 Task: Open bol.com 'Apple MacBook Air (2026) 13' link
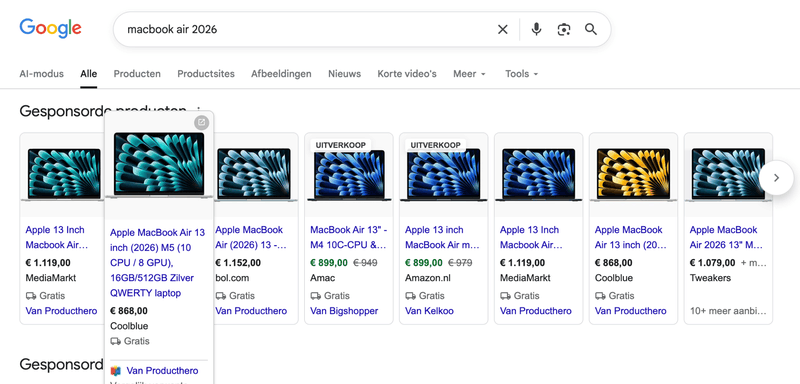[x=250, y=237]
